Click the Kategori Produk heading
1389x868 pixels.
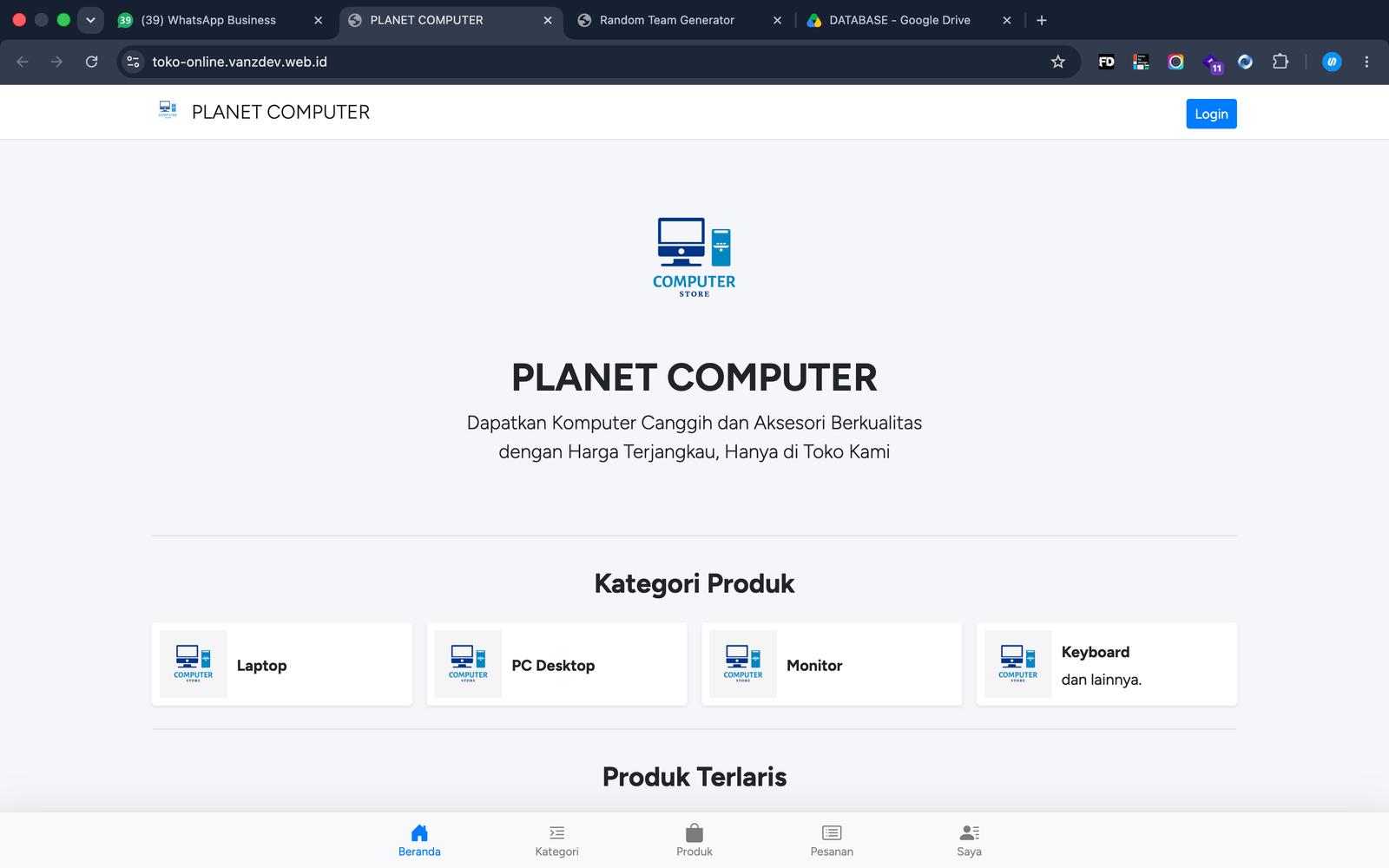(694, 583)
